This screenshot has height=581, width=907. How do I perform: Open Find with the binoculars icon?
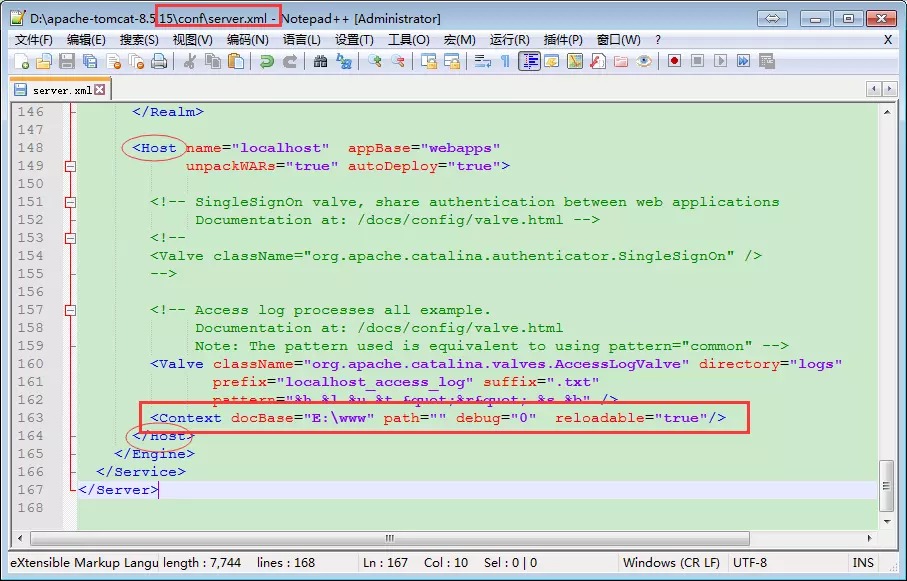(321, 62)
